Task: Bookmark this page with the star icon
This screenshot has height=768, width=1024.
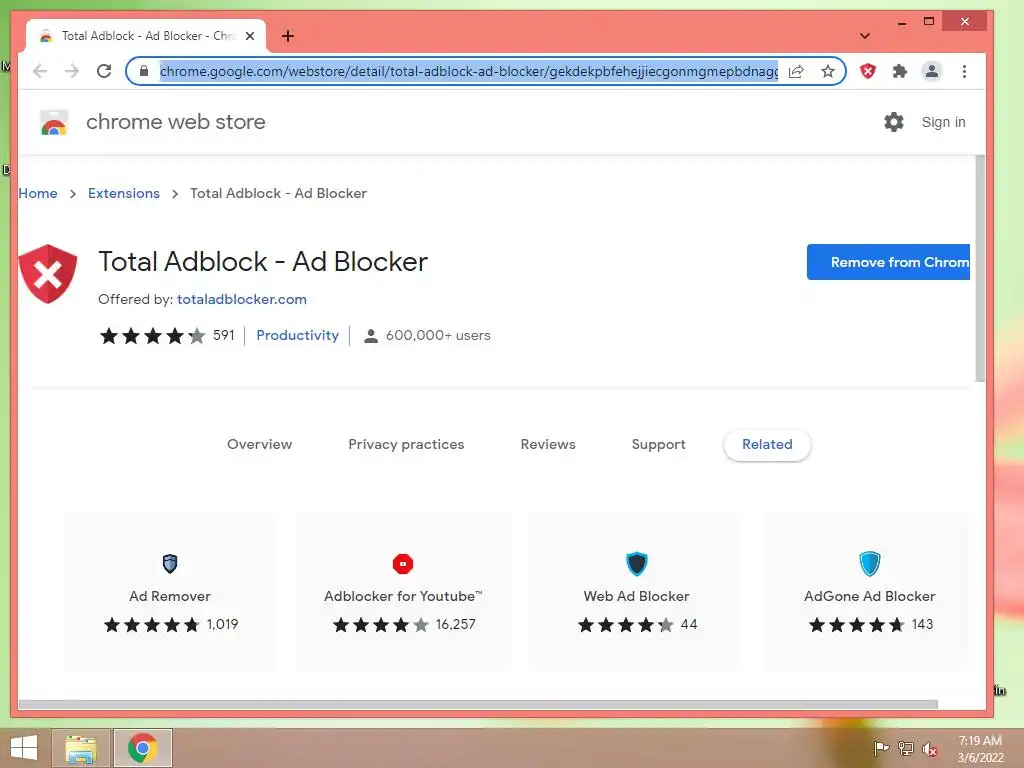Action: coord(828,71)
